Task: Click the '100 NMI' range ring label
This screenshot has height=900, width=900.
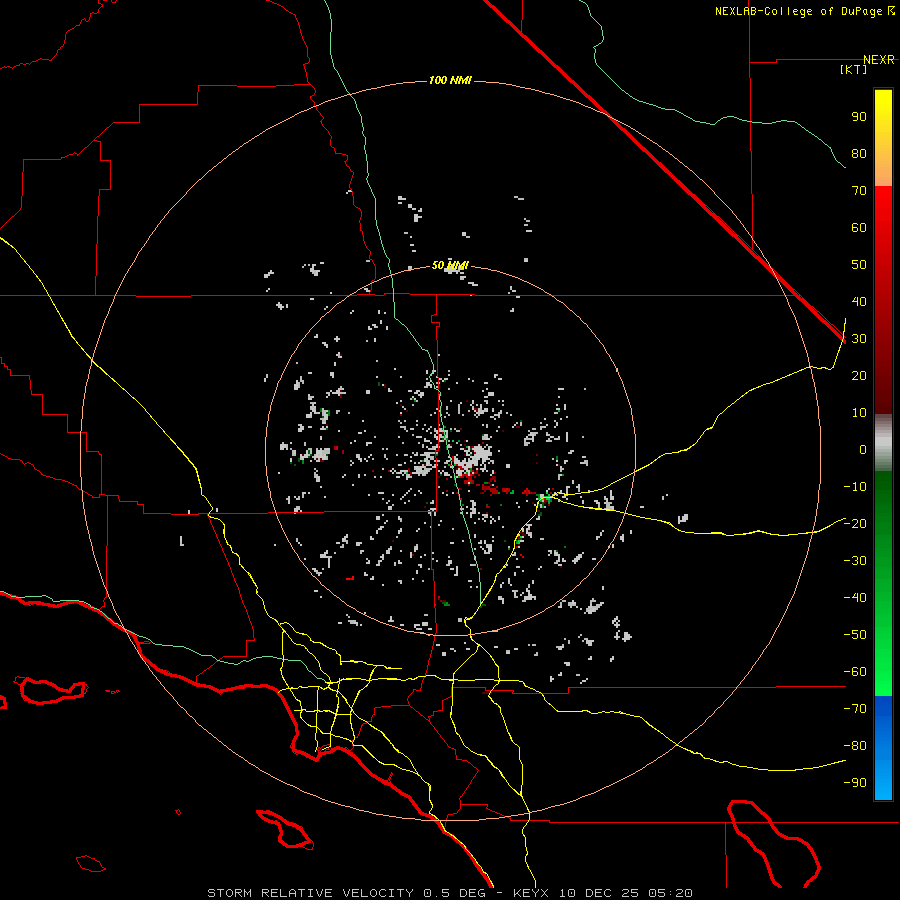Action: pos(450,80)
